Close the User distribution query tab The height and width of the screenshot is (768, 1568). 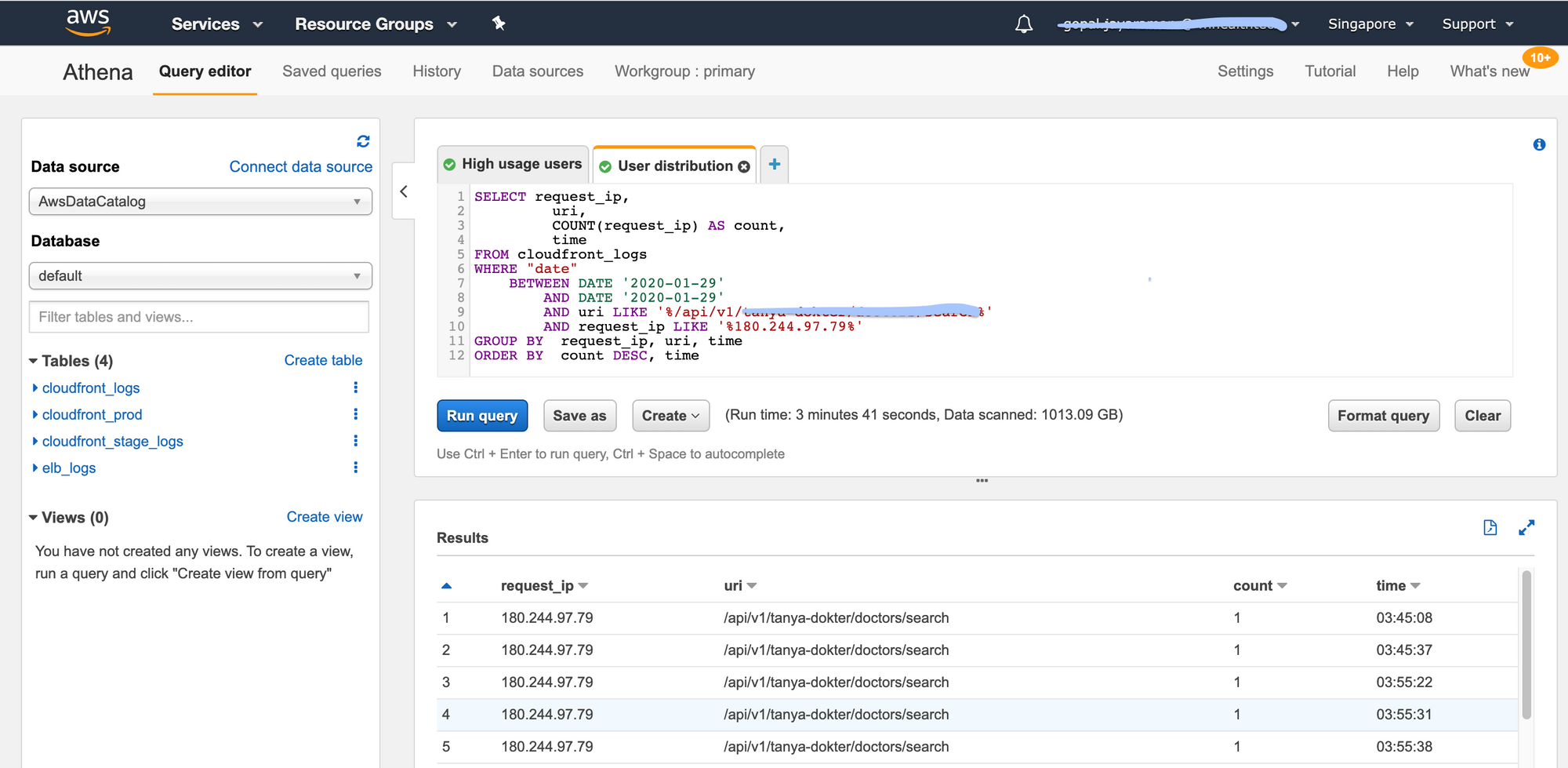744,166
